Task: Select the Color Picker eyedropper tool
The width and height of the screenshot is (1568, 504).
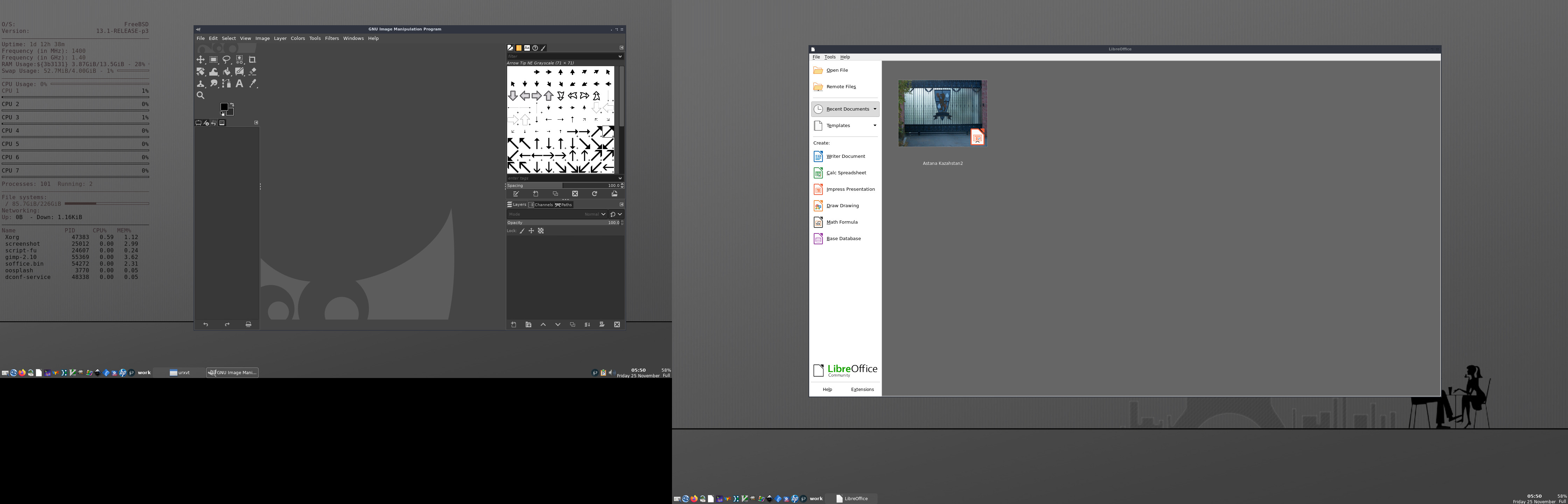Action: [x=253, y=84]
